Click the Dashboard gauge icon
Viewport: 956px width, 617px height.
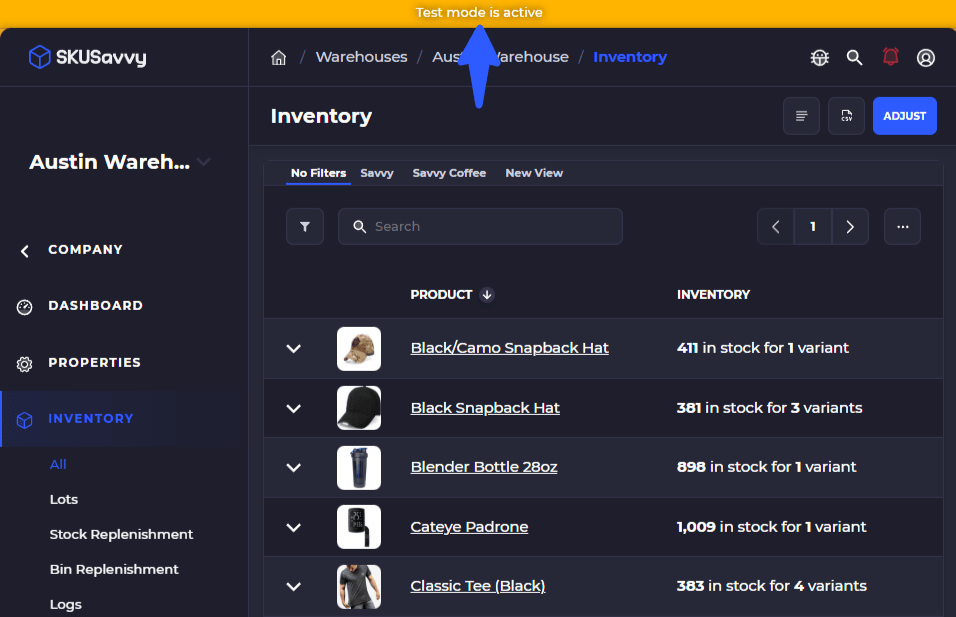pos(24,307)
